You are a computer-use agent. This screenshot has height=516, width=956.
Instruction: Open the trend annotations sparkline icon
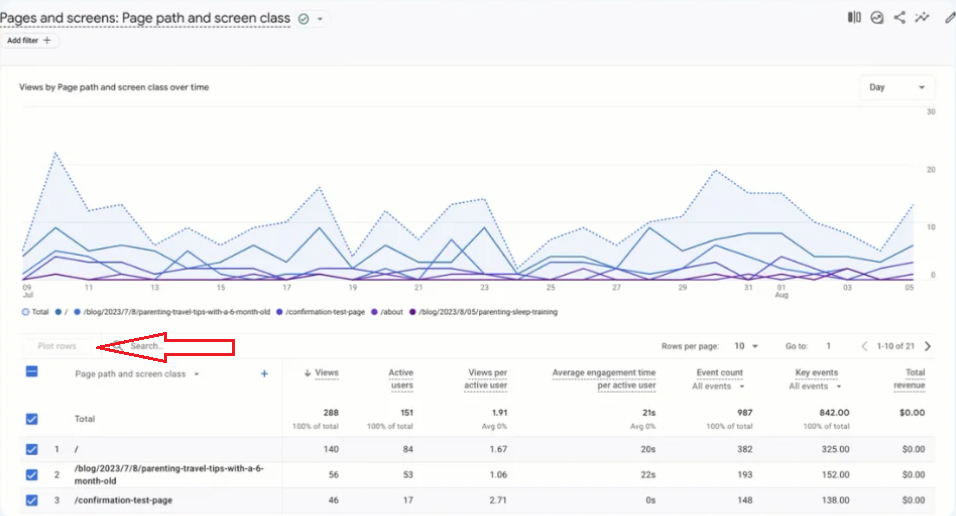[x=922, y=18]
